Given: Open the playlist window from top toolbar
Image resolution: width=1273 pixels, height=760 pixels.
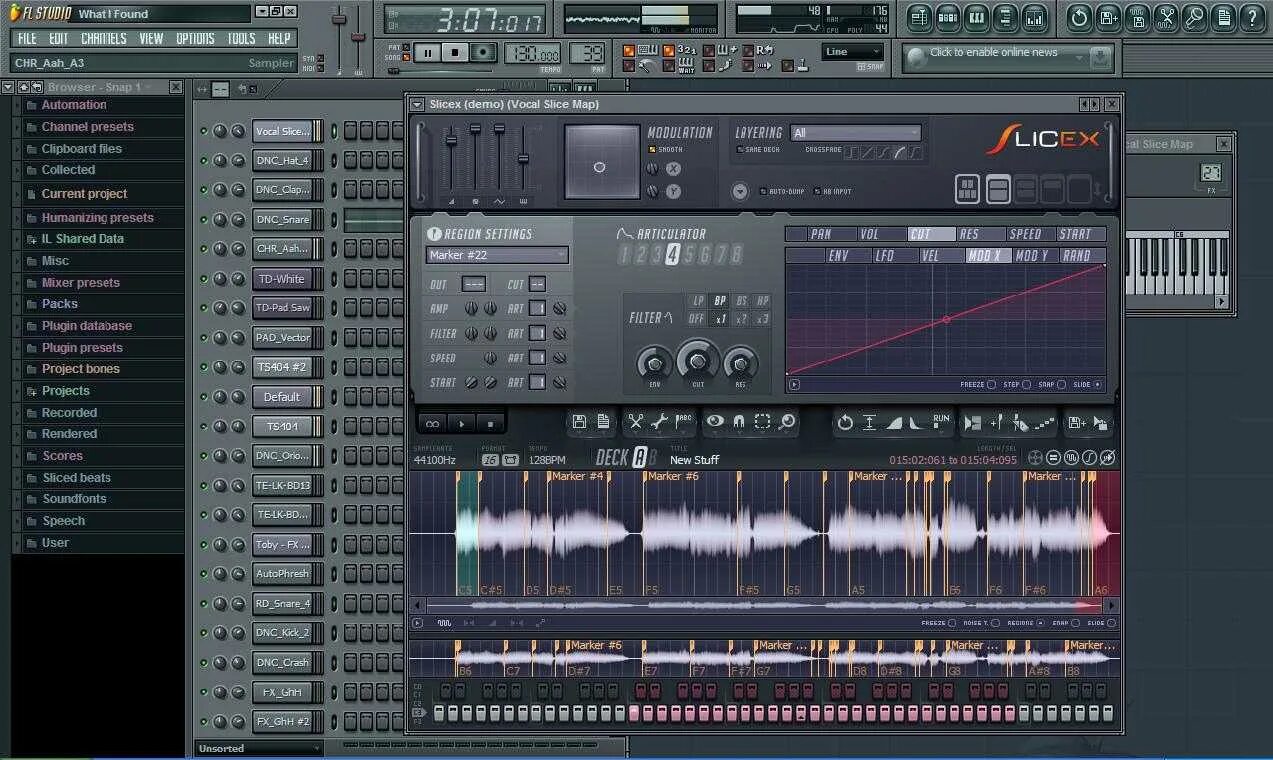Looking at the screenshot, I should point(919,17).
